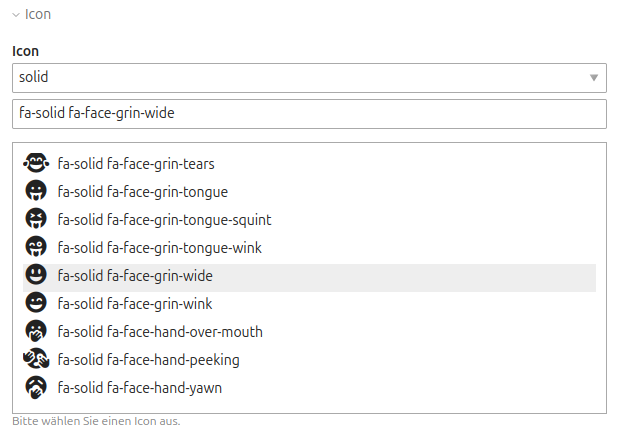This screenshot has width=624, height=436.
Task: Select fa-solid fa-face-grin-tears list entry
Action: 136,163
